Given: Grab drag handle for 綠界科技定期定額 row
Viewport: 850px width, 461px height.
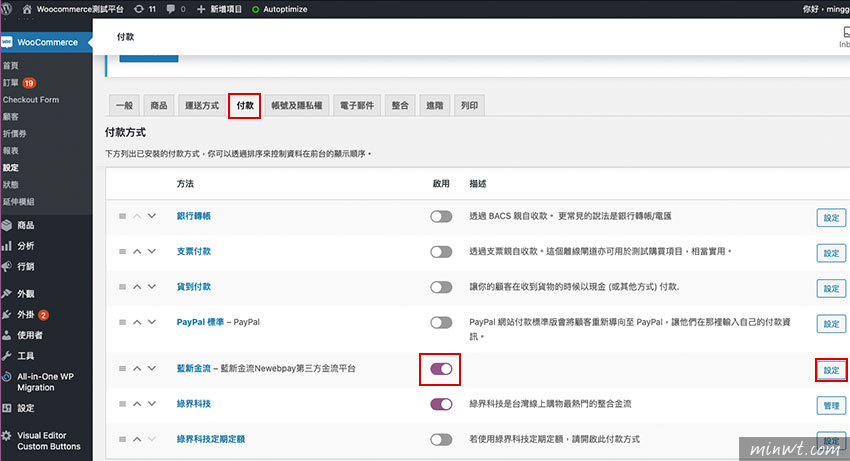Looking at the screenshot, I should coord(123,439).
